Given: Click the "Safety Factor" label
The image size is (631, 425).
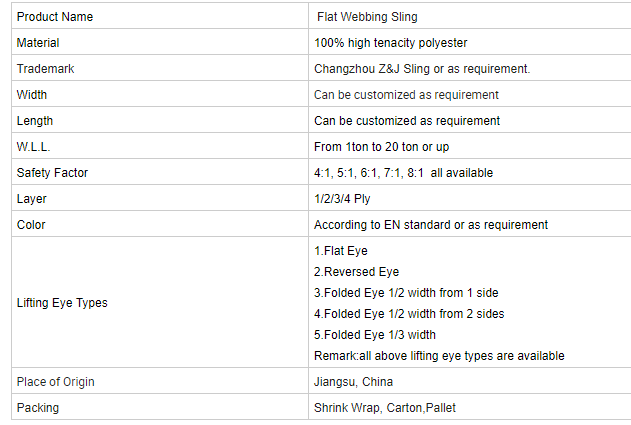Looking at the screenshot, I should point(52,173).
